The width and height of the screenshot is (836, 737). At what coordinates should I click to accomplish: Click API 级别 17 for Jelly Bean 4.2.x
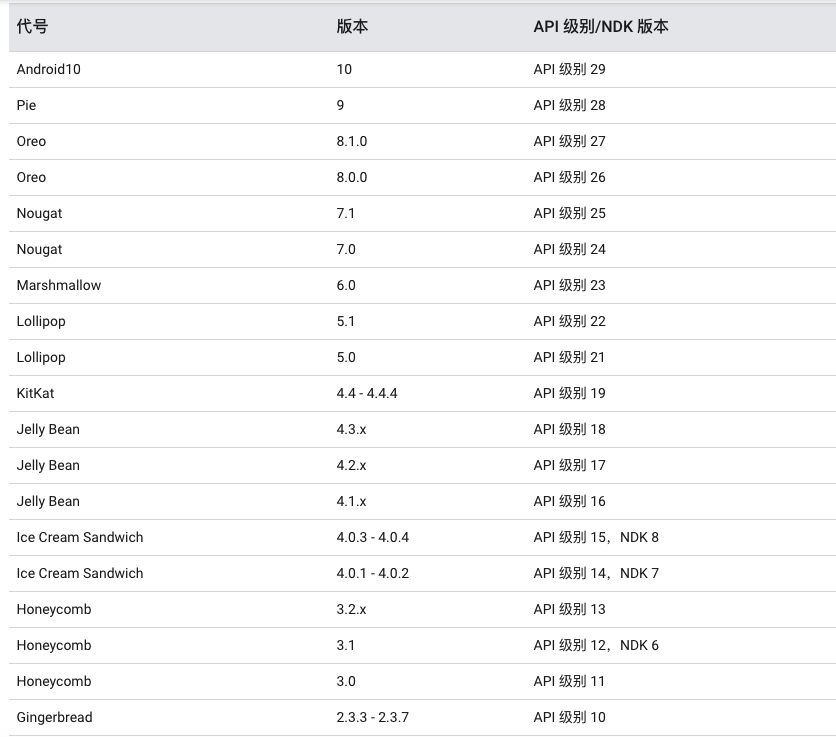coord(572,465)
